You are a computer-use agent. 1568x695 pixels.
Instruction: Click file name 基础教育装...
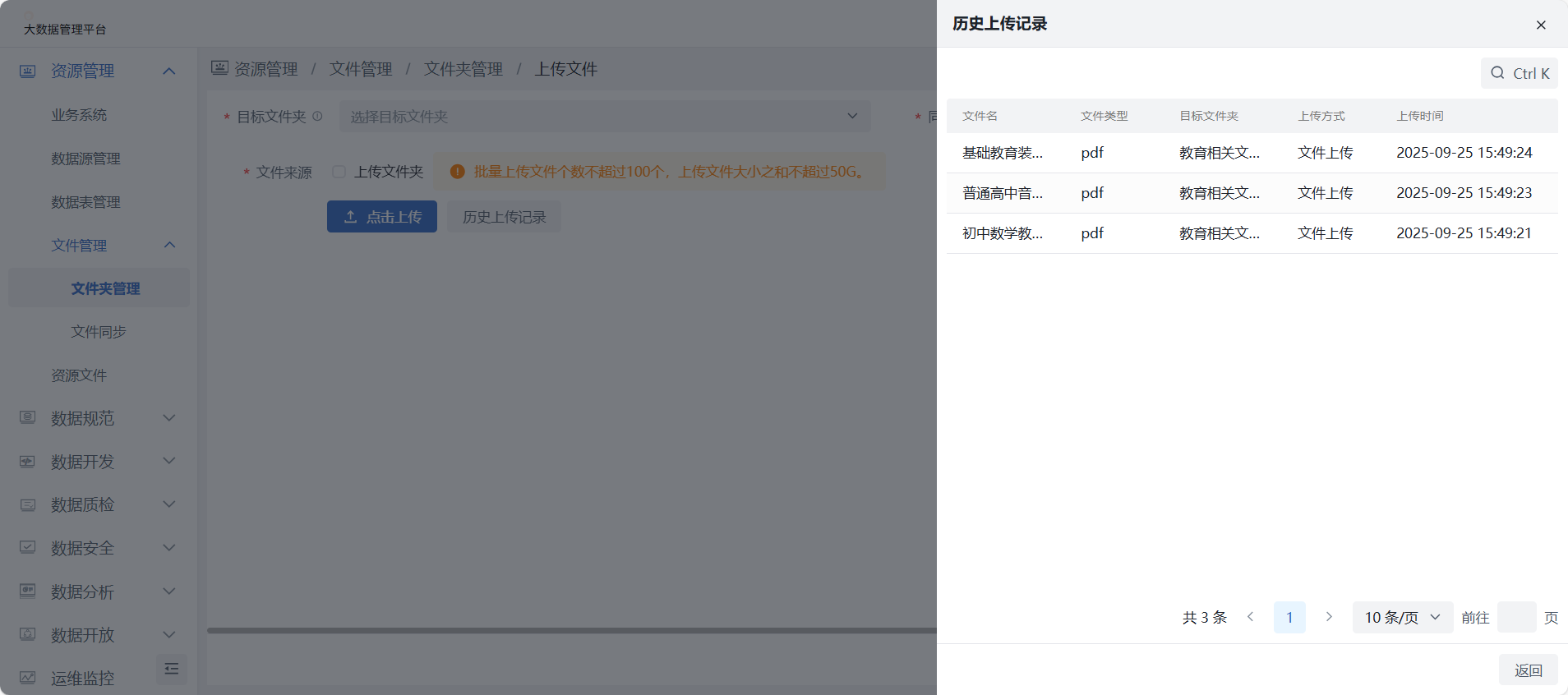coord(1003,153)
